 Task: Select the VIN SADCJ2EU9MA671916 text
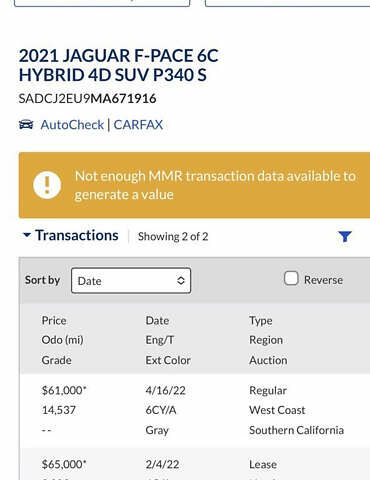[x=87, y=99]
